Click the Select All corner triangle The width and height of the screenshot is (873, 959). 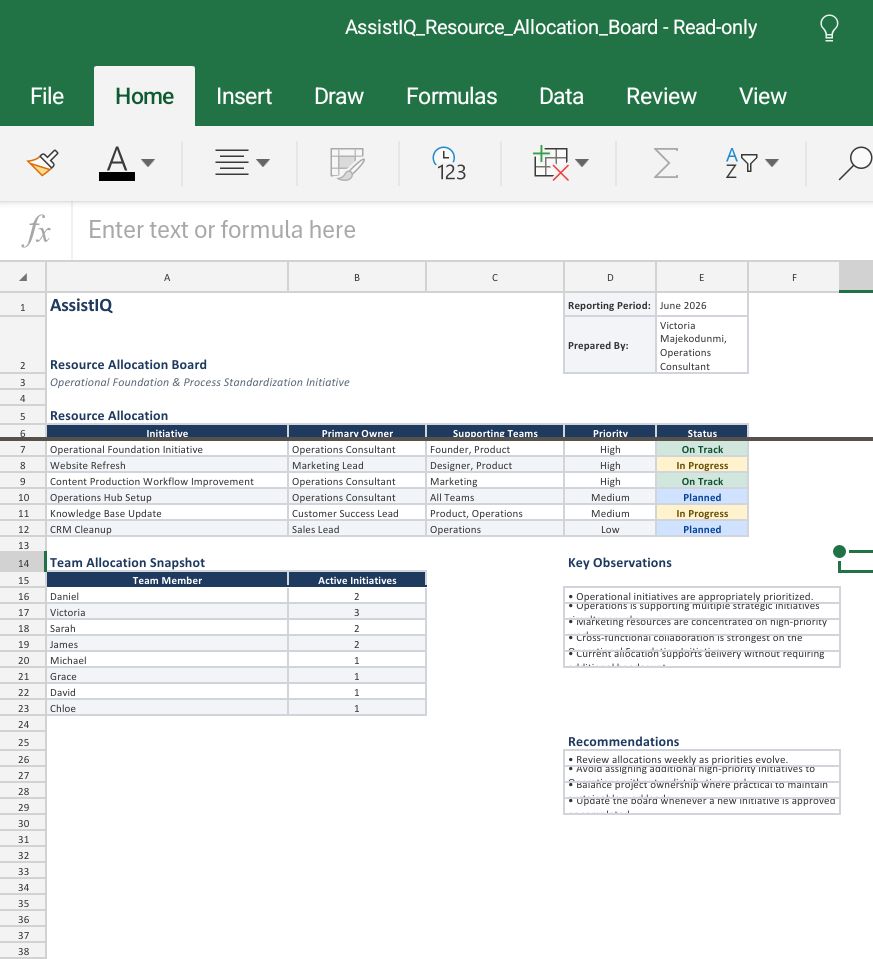point(23,277)
